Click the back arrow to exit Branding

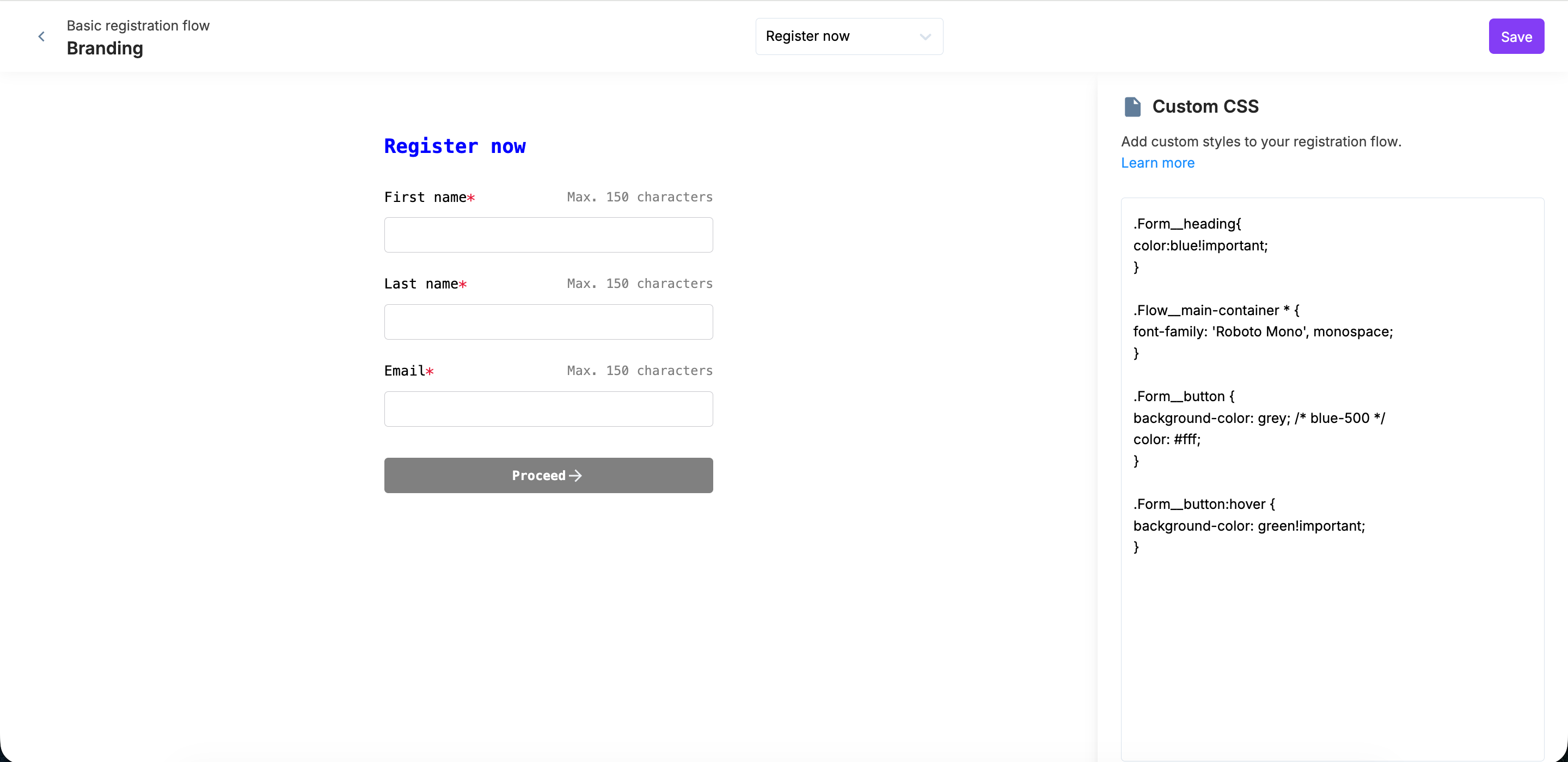(x=41, y=36)
